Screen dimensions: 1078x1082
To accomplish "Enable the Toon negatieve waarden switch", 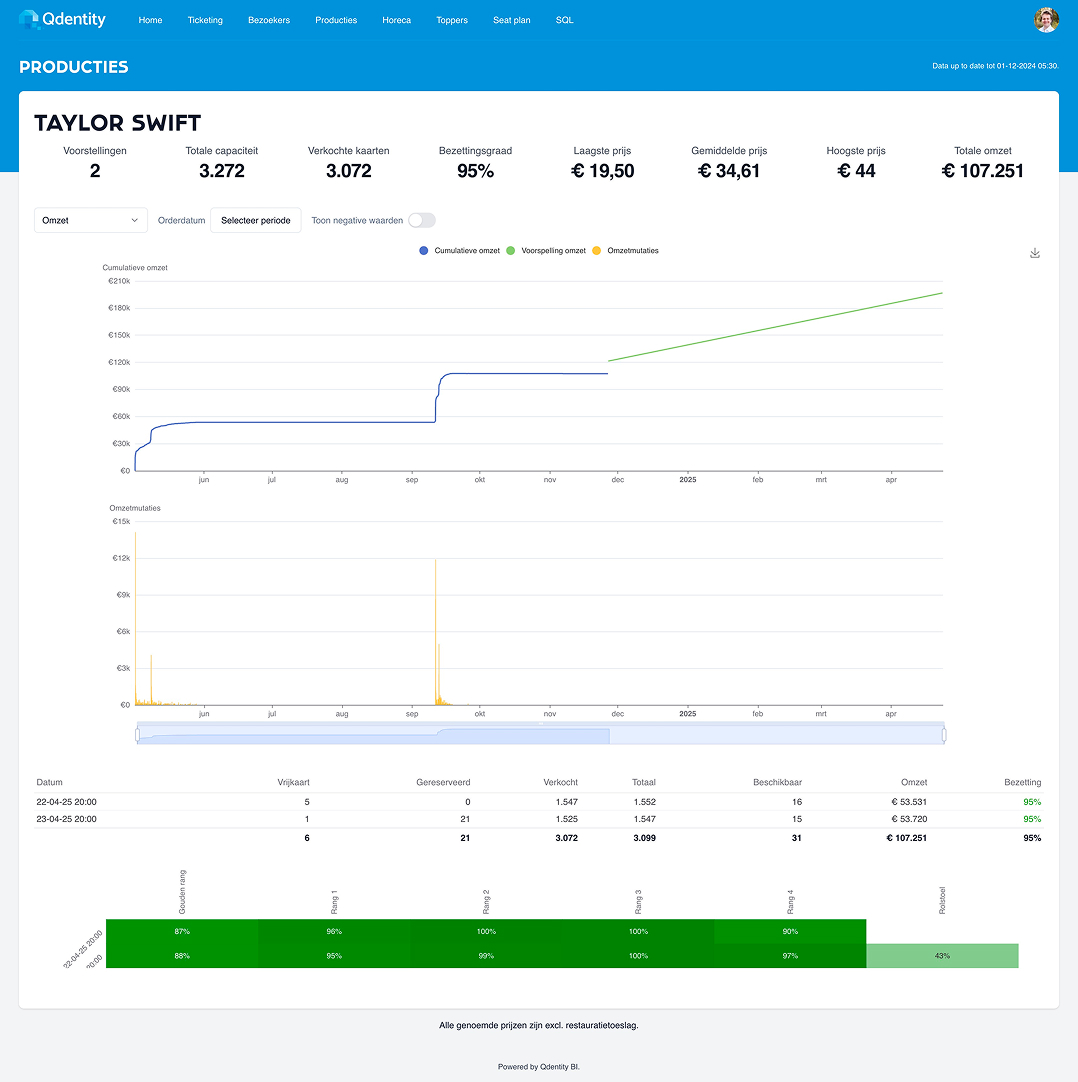I will 421,220.
